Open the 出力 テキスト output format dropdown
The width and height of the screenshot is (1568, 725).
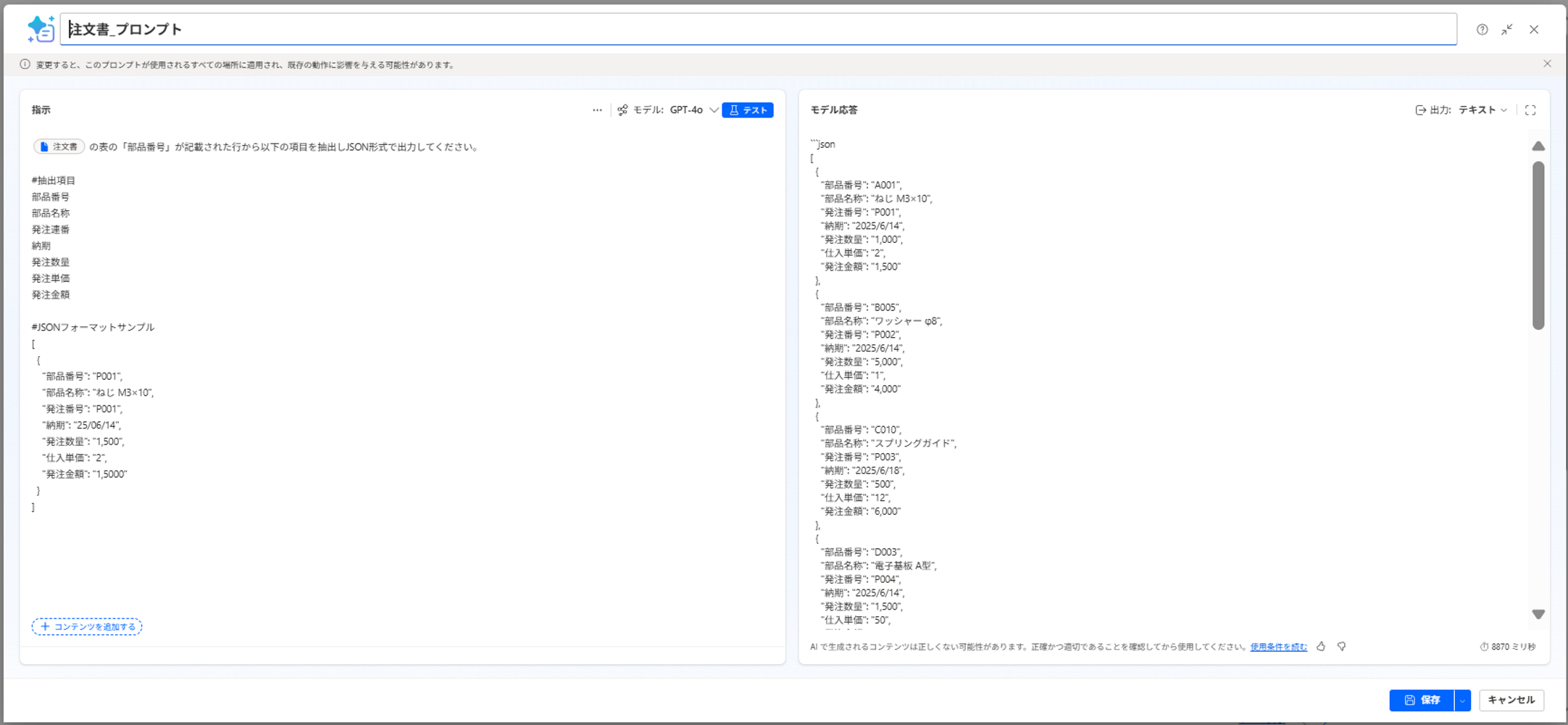pyautogui.click(x=1482, y=110)
